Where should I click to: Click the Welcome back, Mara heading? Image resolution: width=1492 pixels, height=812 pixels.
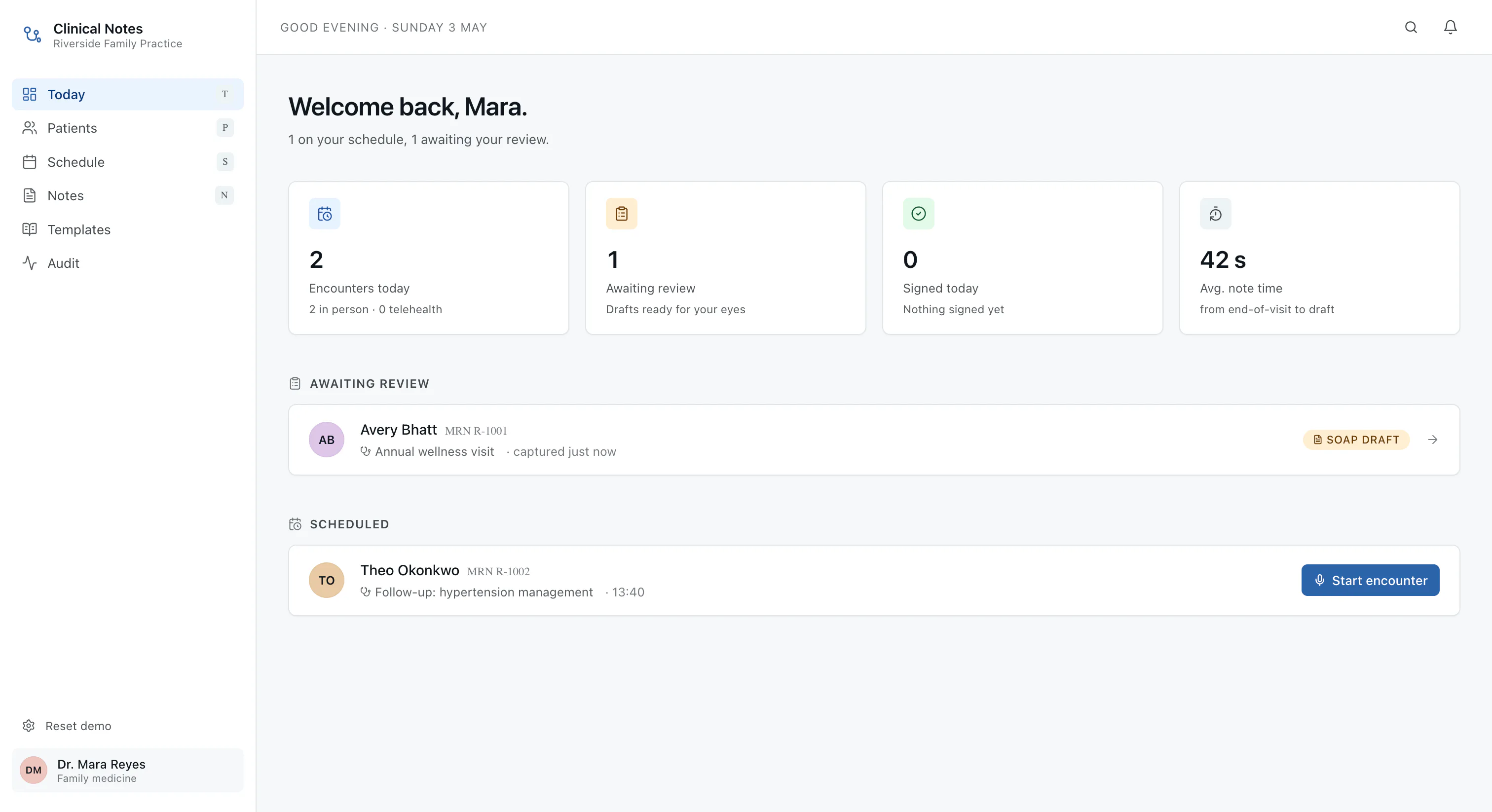408,107
